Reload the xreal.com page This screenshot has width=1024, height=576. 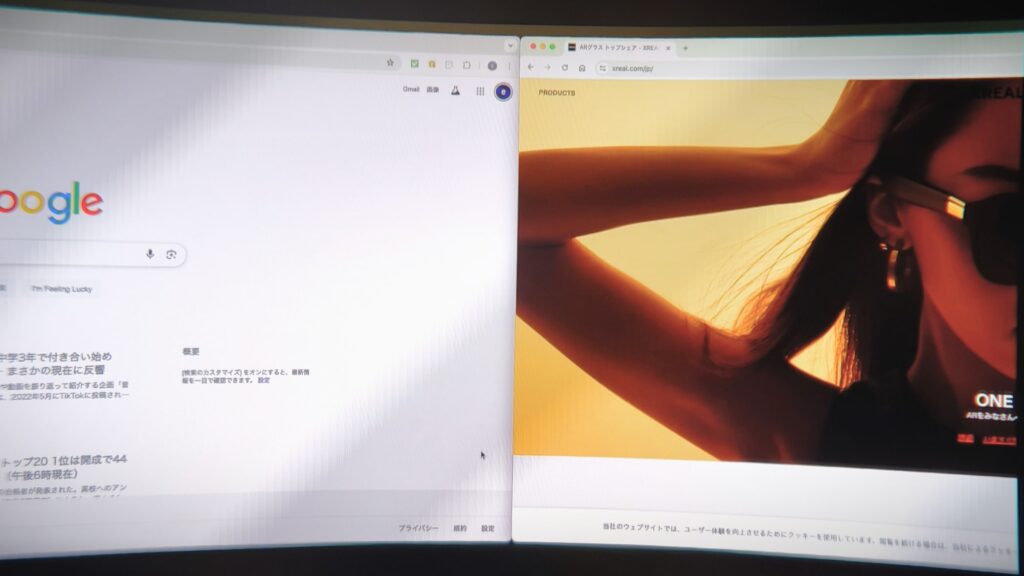(565, 67)
